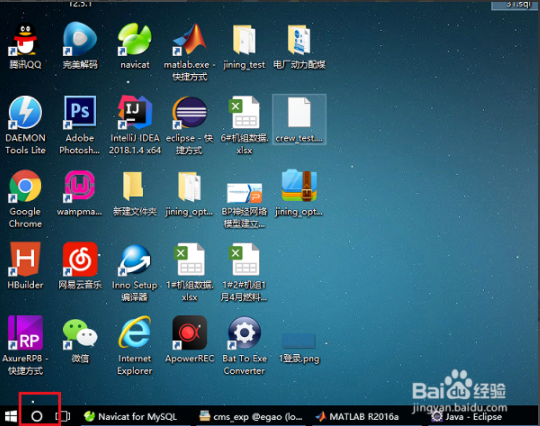540x426 pixels.
Task: Open the Tencent QQ desktop shortcut
Action: point(25,45)
